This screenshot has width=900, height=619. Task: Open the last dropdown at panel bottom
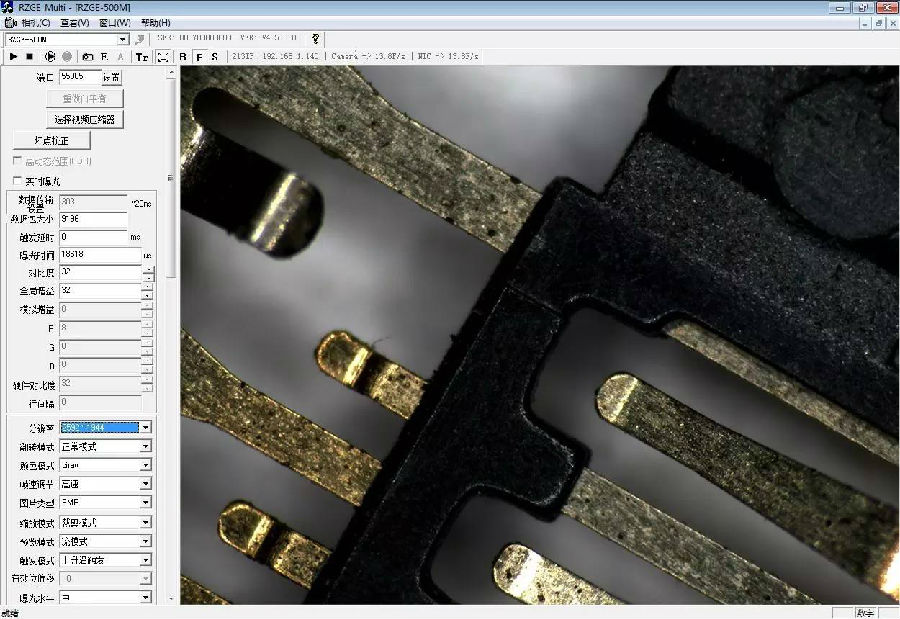pos(146,597)
